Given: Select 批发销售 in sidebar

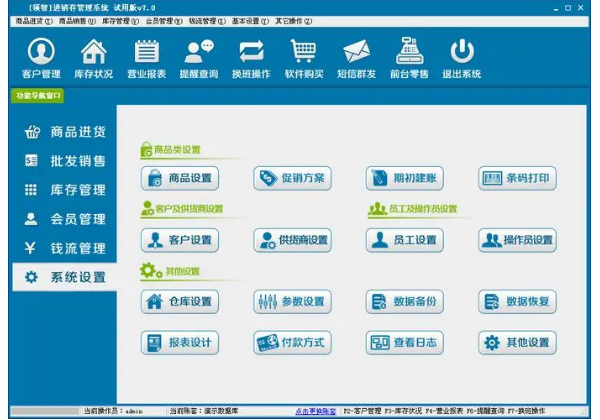Looking at the screenshot, I should click(x=65, y=161).
